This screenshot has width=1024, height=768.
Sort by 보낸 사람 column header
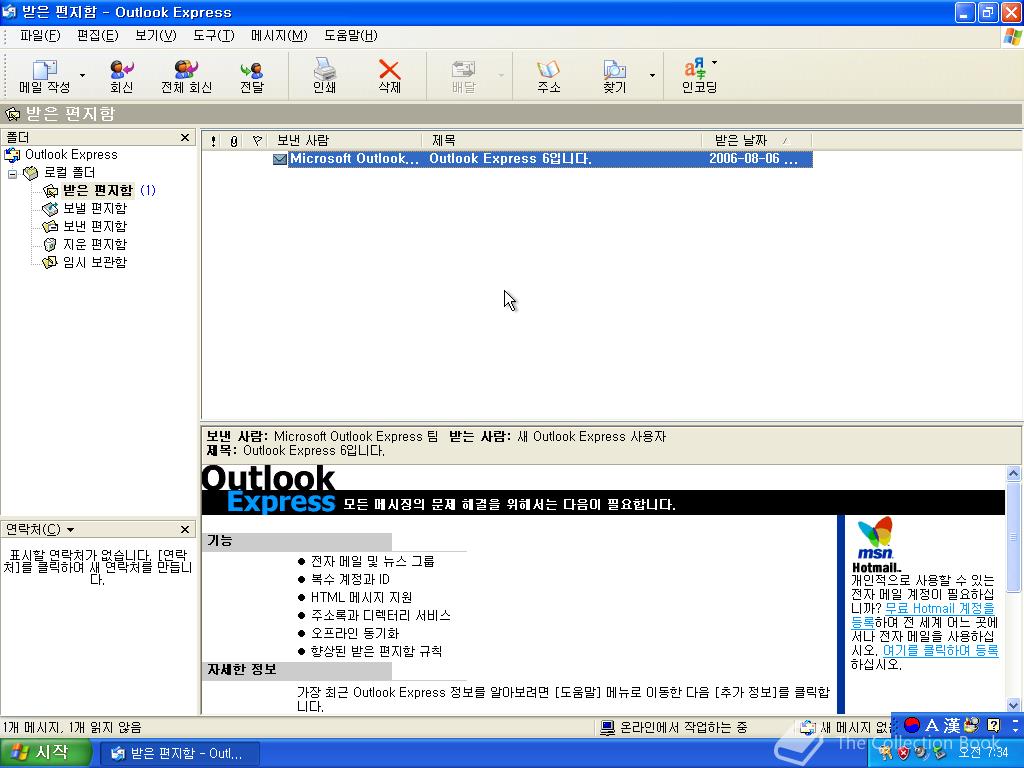point(345,140)
